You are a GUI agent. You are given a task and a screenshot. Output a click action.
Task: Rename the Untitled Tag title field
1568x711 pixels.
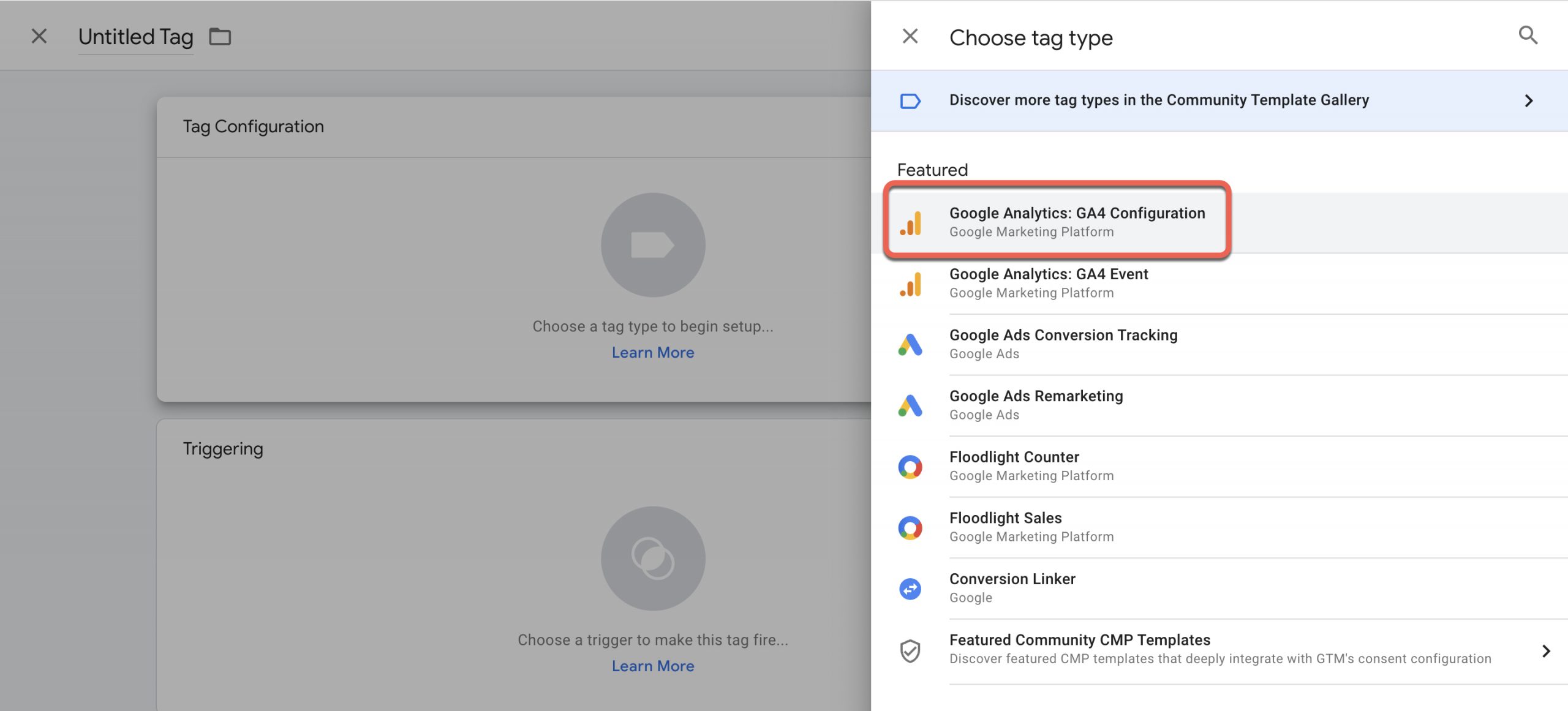(x=136, y=37)
